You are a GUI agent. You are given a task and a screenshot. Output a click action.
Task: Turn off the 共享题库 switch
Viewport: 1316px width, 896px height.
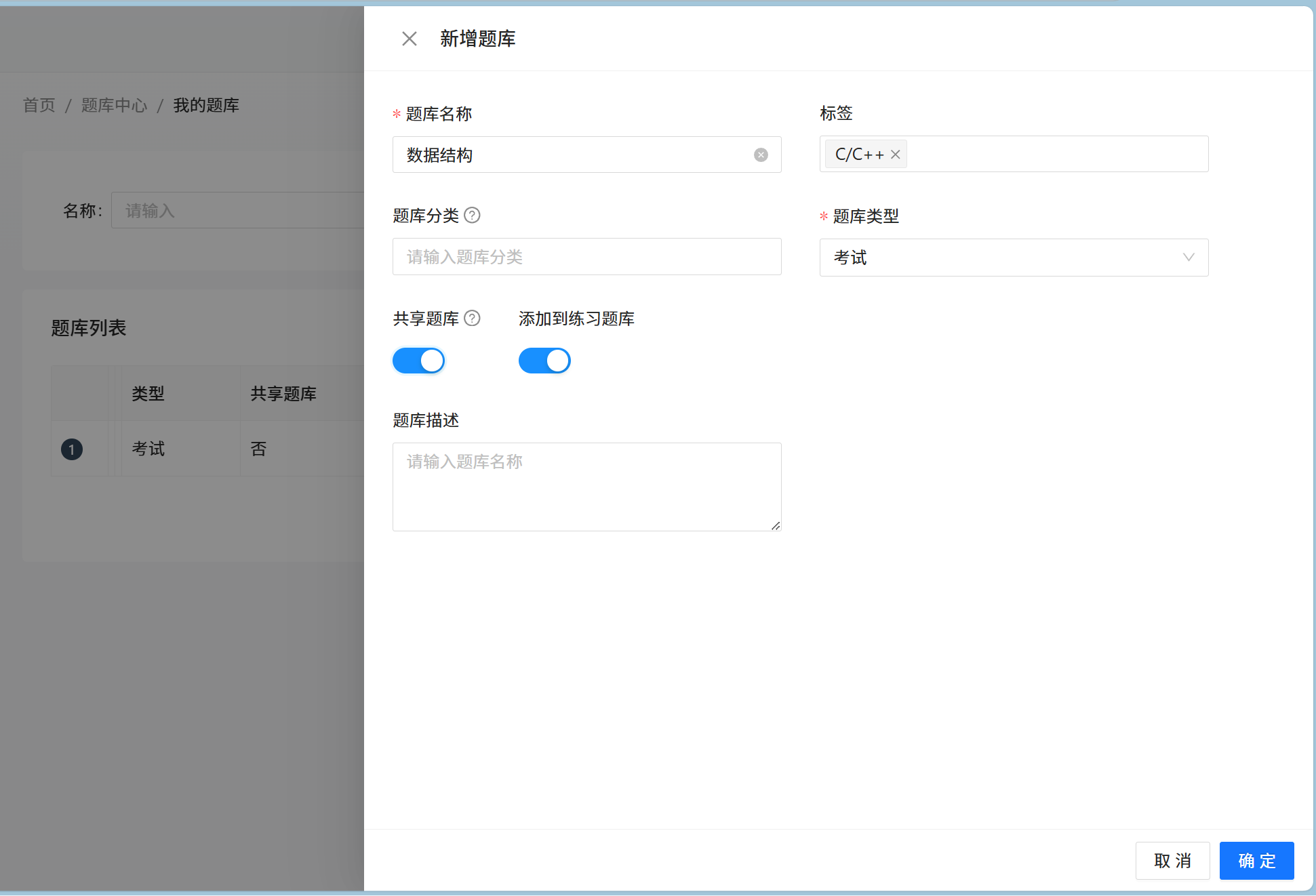tap(418, 361)
